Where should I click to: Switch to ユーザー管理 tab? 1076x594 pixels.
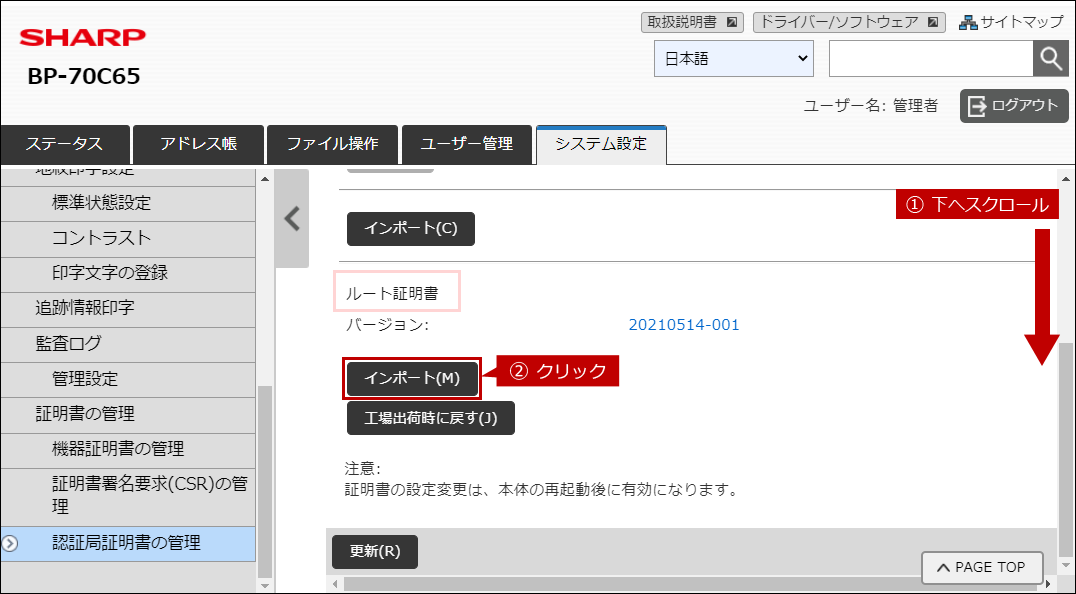click(467, 145)
